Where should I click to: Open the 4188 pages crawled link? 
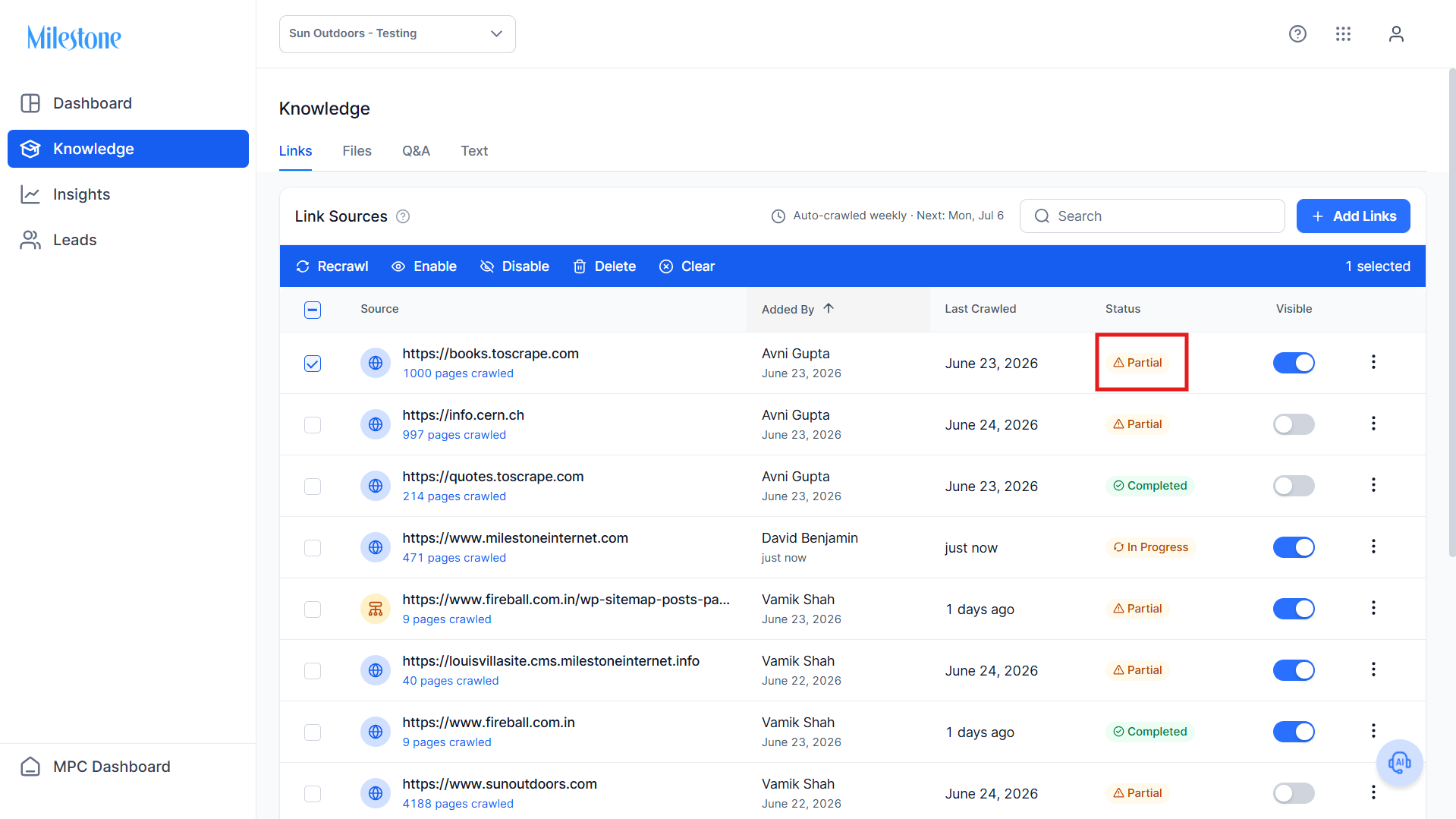pos(458,804)
